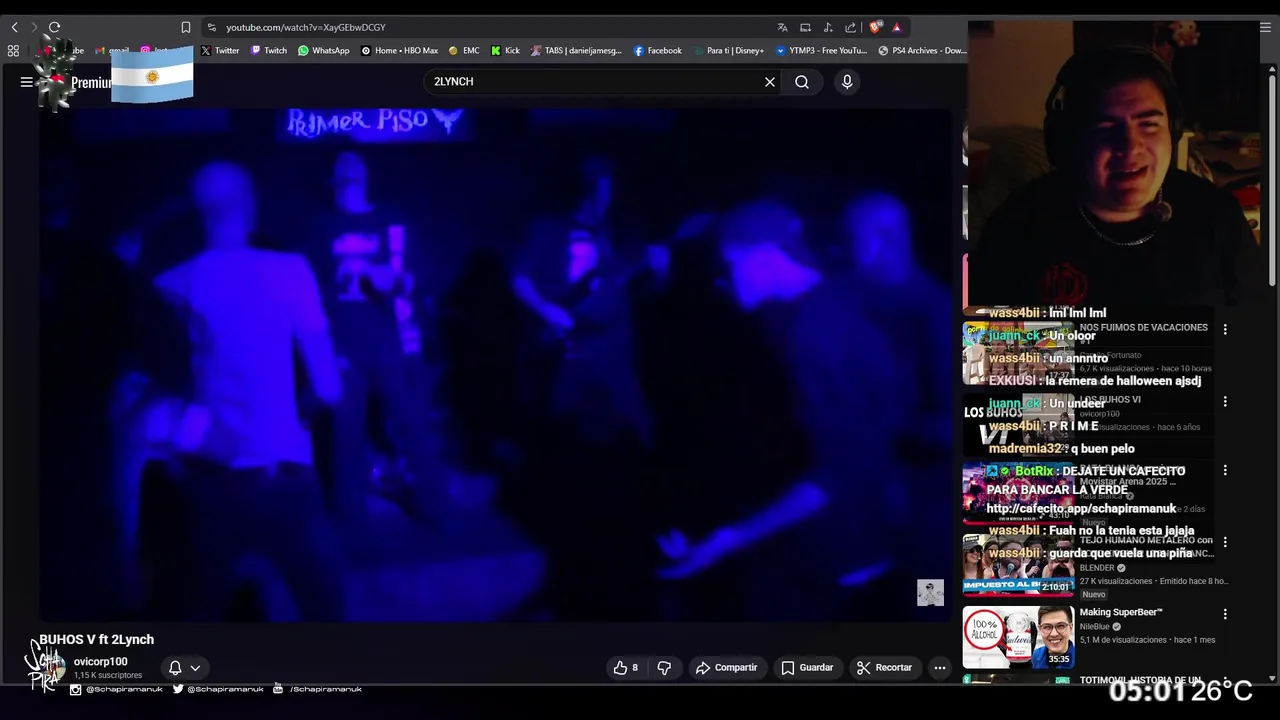Screen dimensions: 1280x720
Task: Open the Para ti Disney+ bookmark
Action: (728, 50)
